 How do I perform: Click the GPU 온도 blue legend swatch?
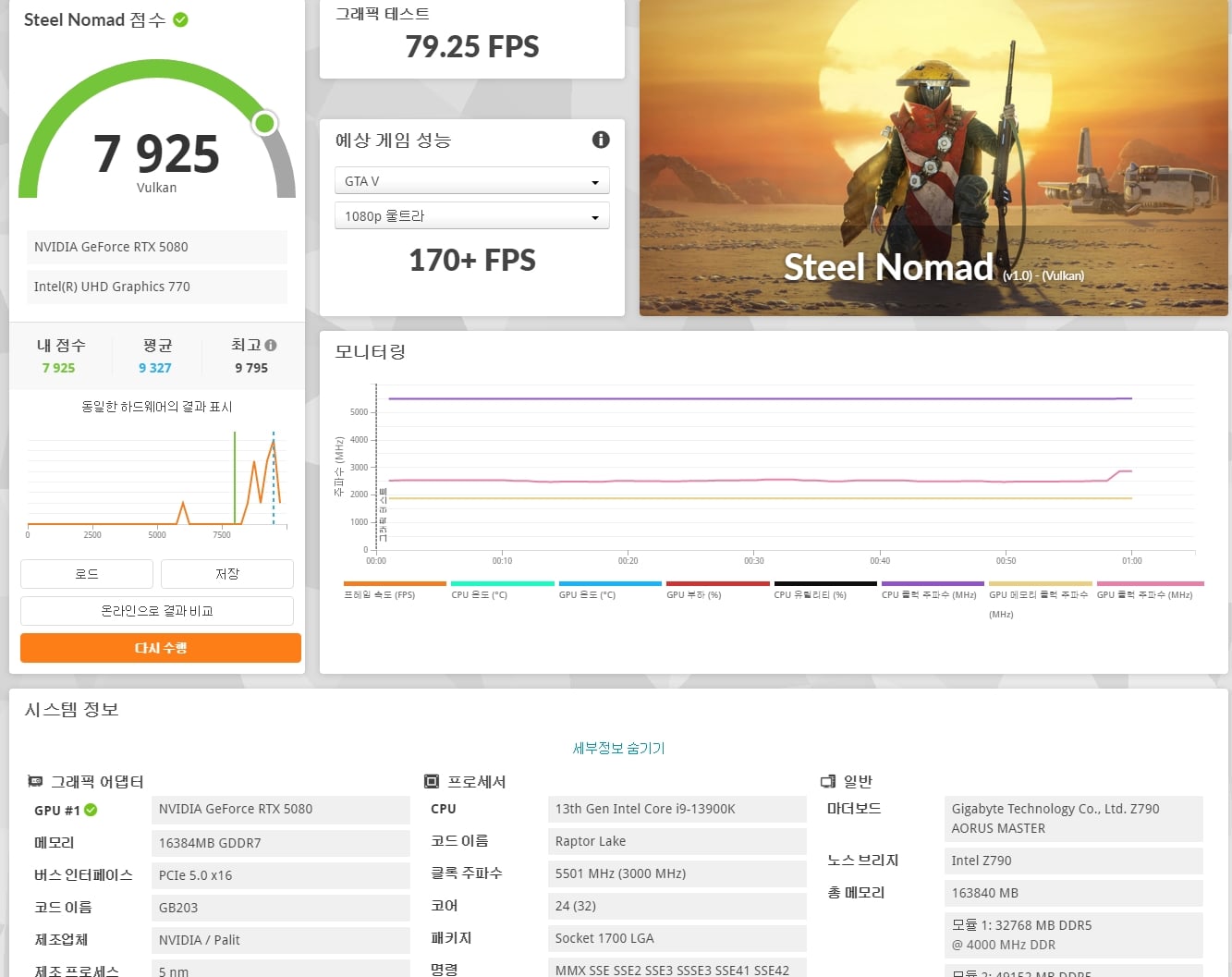pos(610,583)
